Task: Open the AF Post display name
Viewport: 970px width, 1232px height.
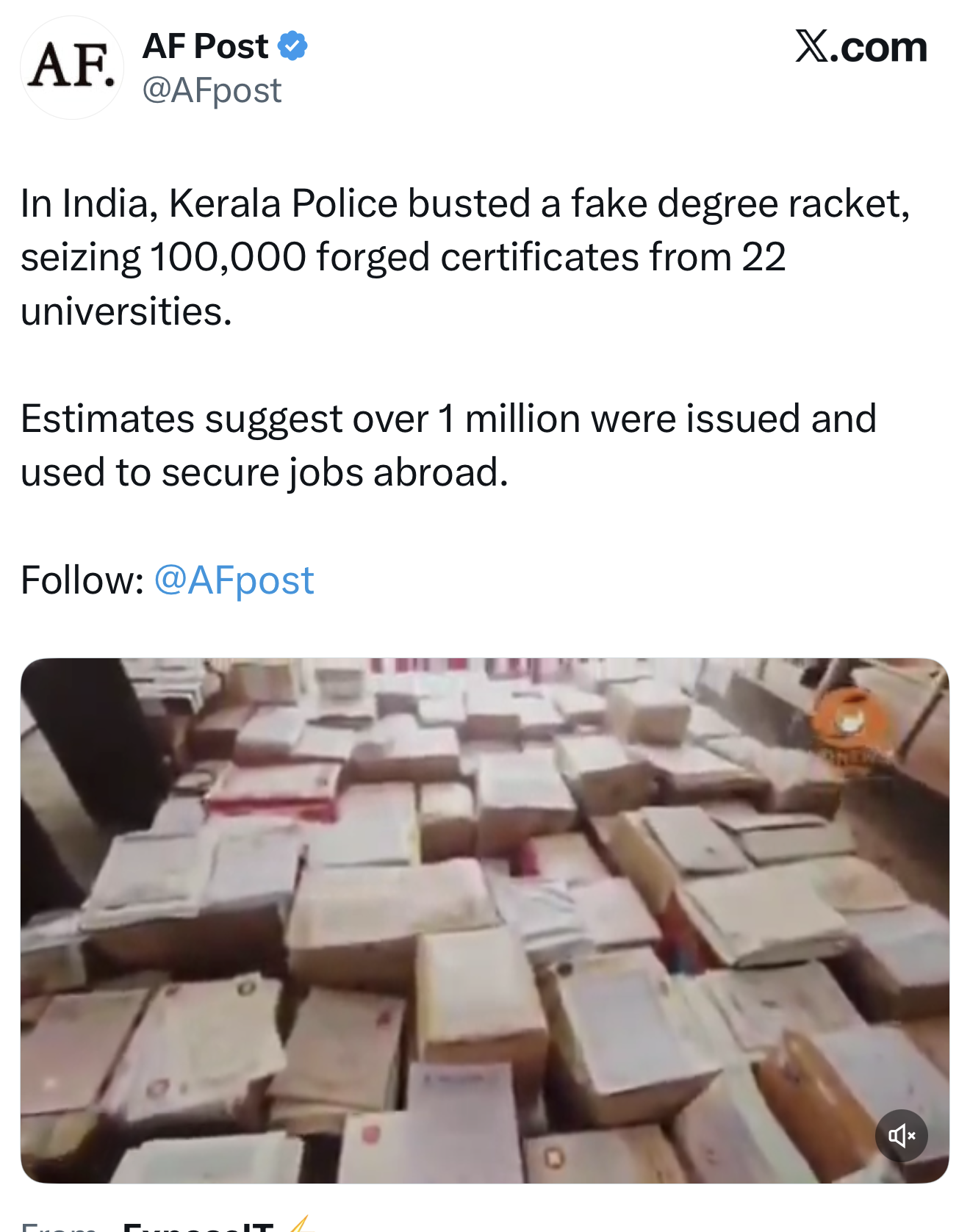Action: click(x=205, y=46)
